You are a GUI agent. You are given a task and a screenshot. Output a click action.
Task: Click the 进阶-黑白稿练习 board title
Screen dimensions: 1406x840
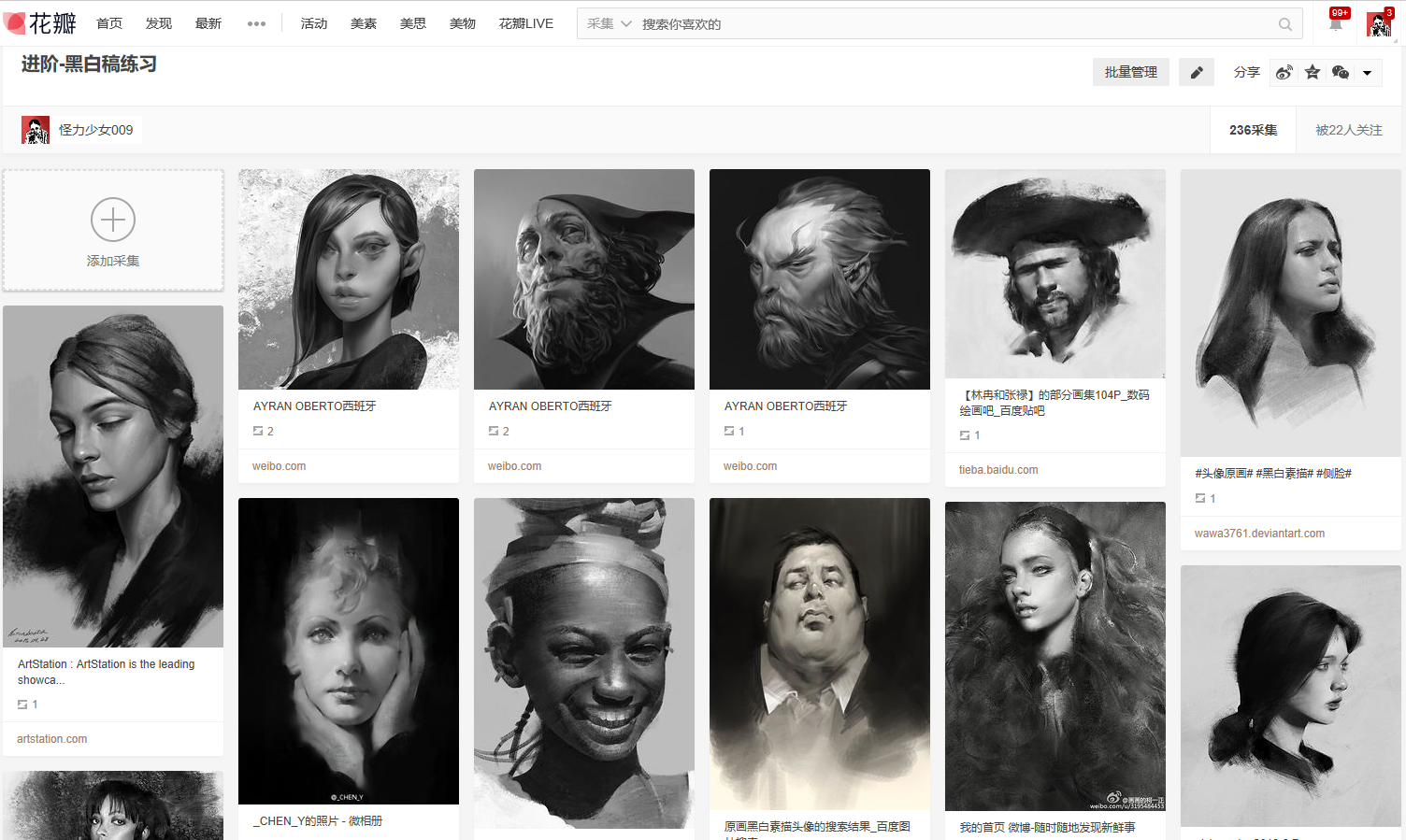point(90,64)
